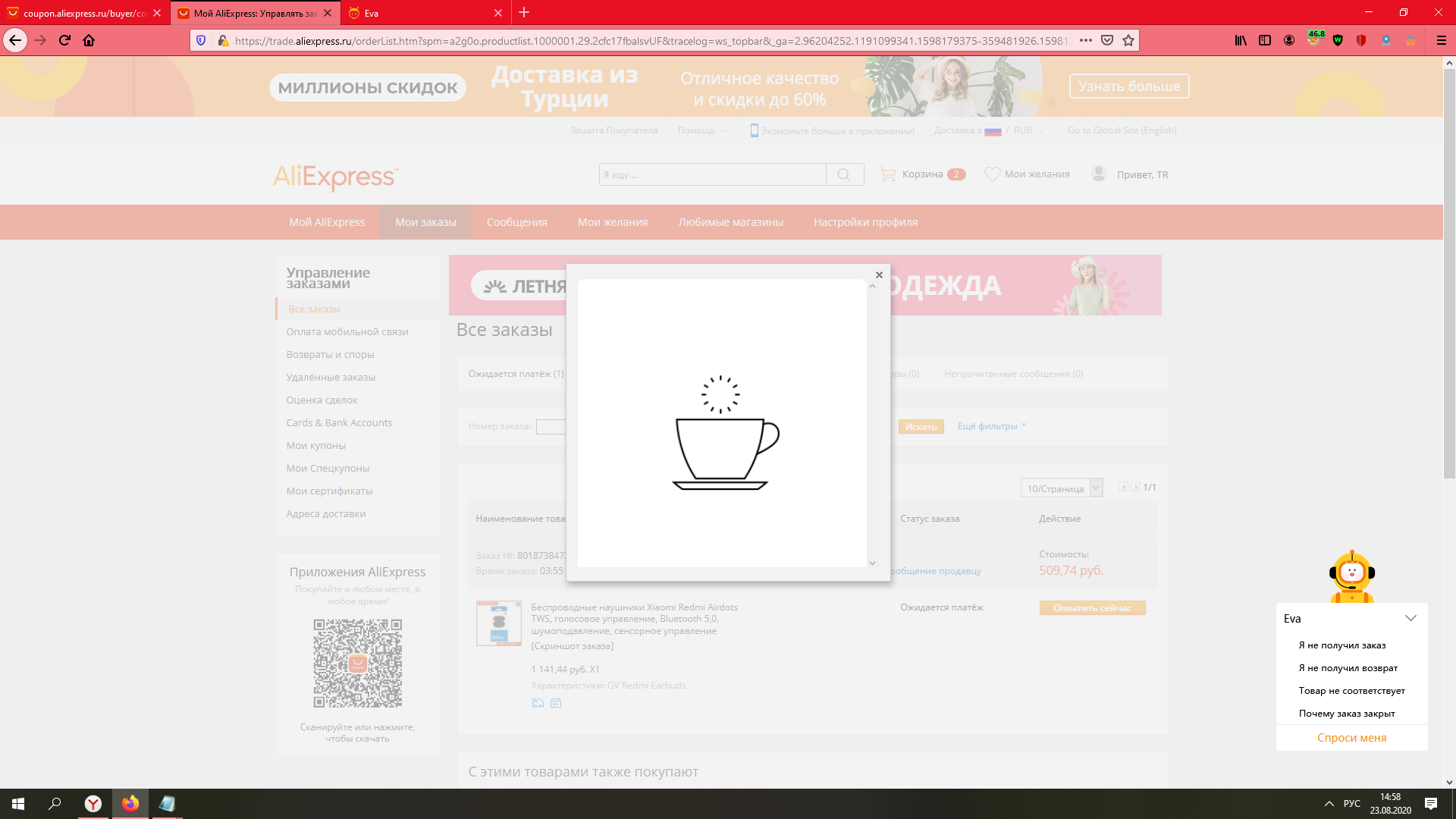Open the page actions three-dot menu

[x=1086, y=40]
